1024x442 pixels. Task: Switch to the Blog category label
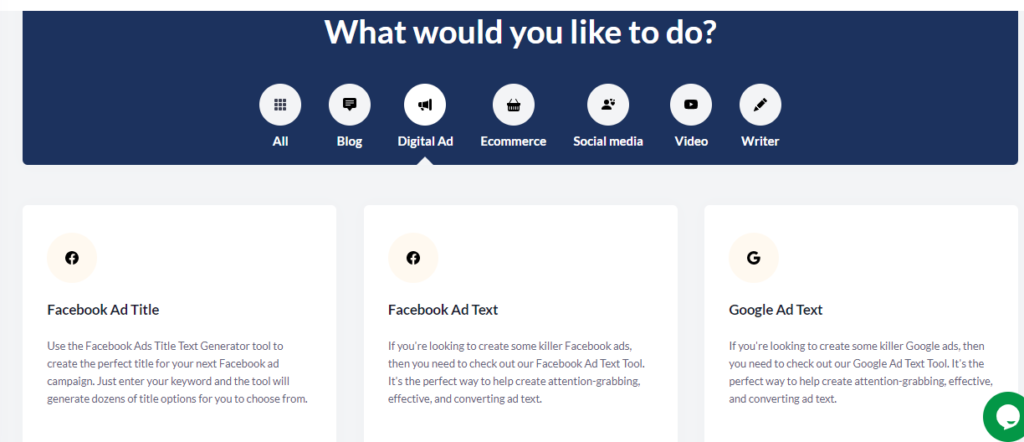349,141
